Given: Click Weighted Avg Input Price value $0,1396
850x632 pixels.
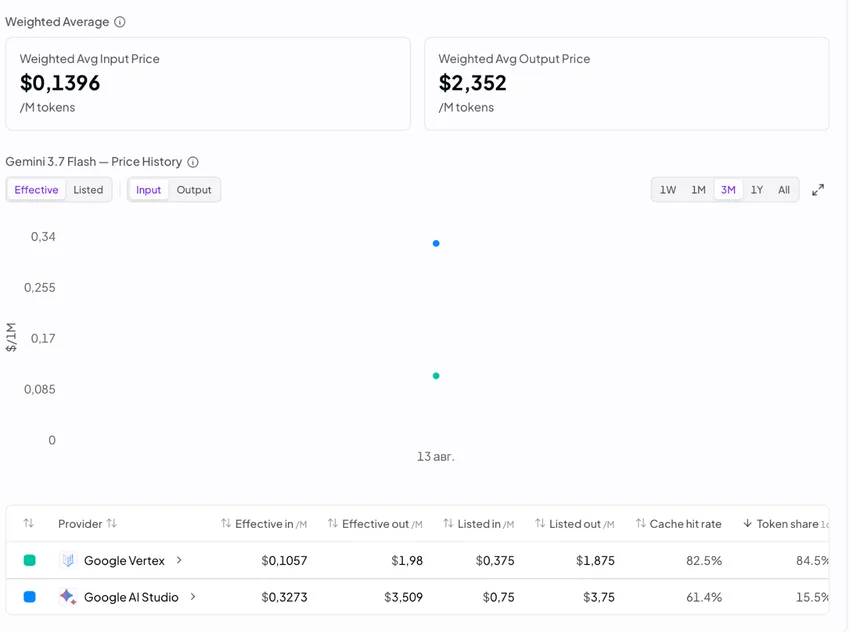Looking at the screenshot, I should 60,83.
